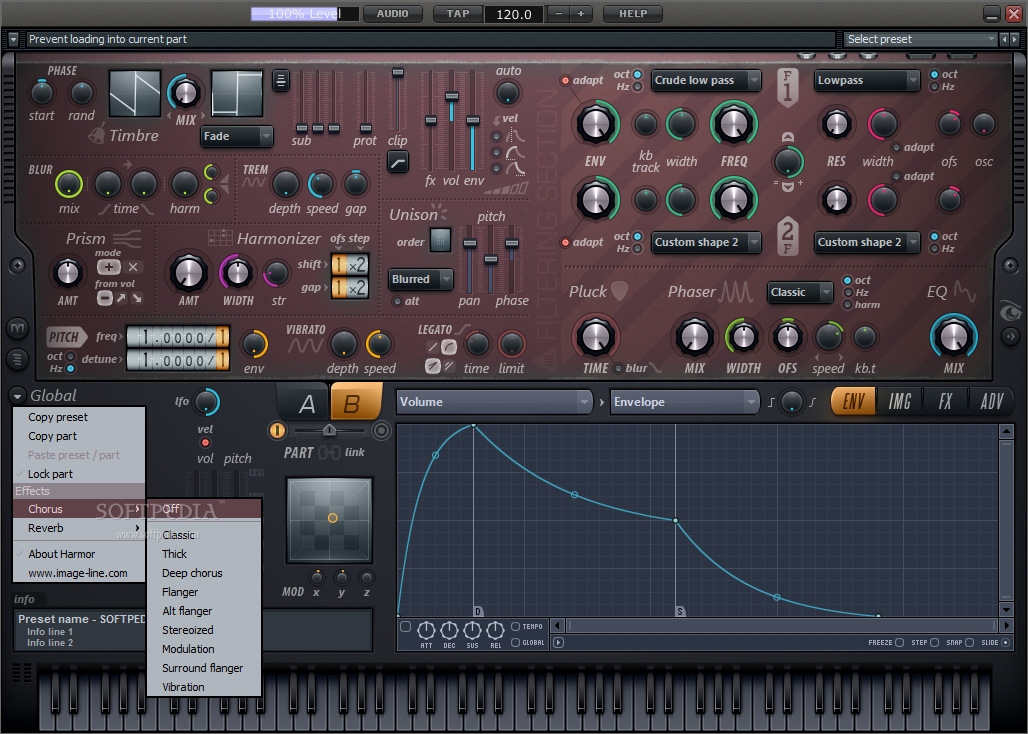Click the Prism X mode icon
The height and width of the screenshot is (734, 1028).
133,267
